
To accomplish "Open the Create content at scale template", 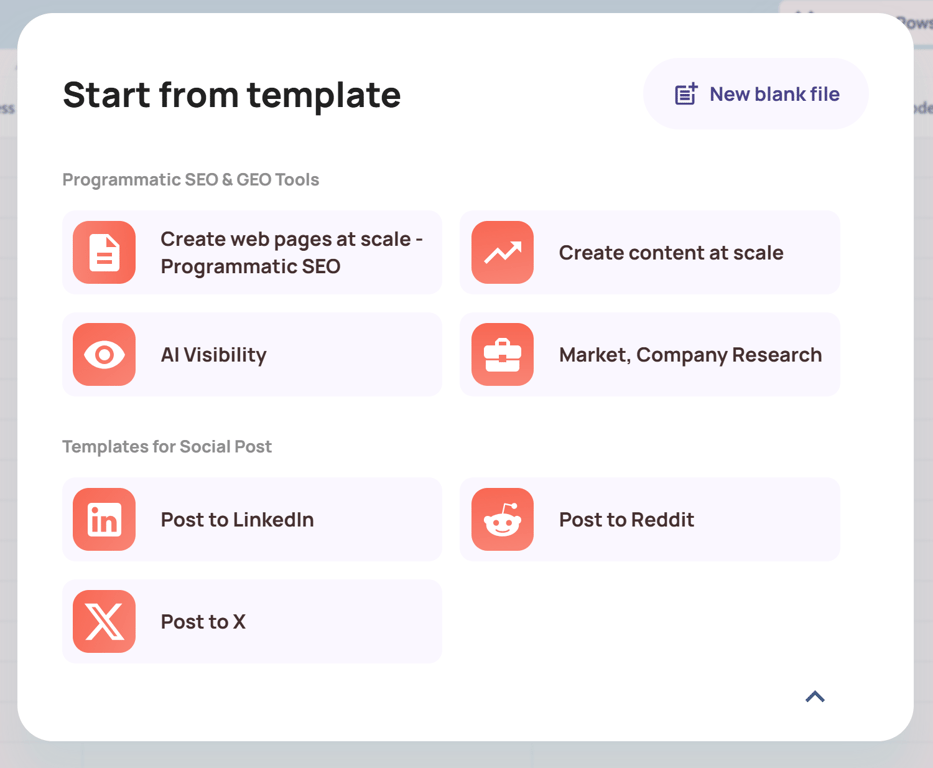I will 670,253.
